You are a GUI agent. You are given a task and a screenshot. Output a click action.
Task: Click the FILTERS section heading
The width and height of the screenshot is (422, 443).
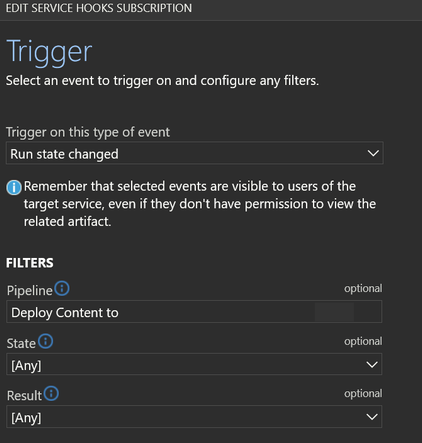tap(30, 263)
